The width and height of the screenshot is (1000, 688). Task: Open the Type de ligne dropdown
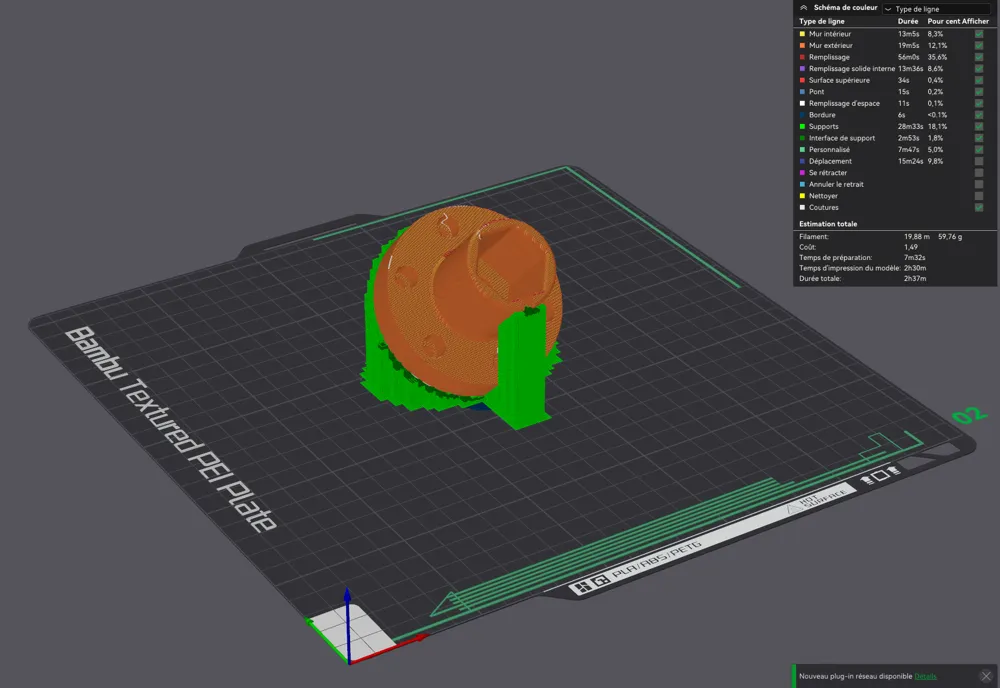tap(939, 9)
